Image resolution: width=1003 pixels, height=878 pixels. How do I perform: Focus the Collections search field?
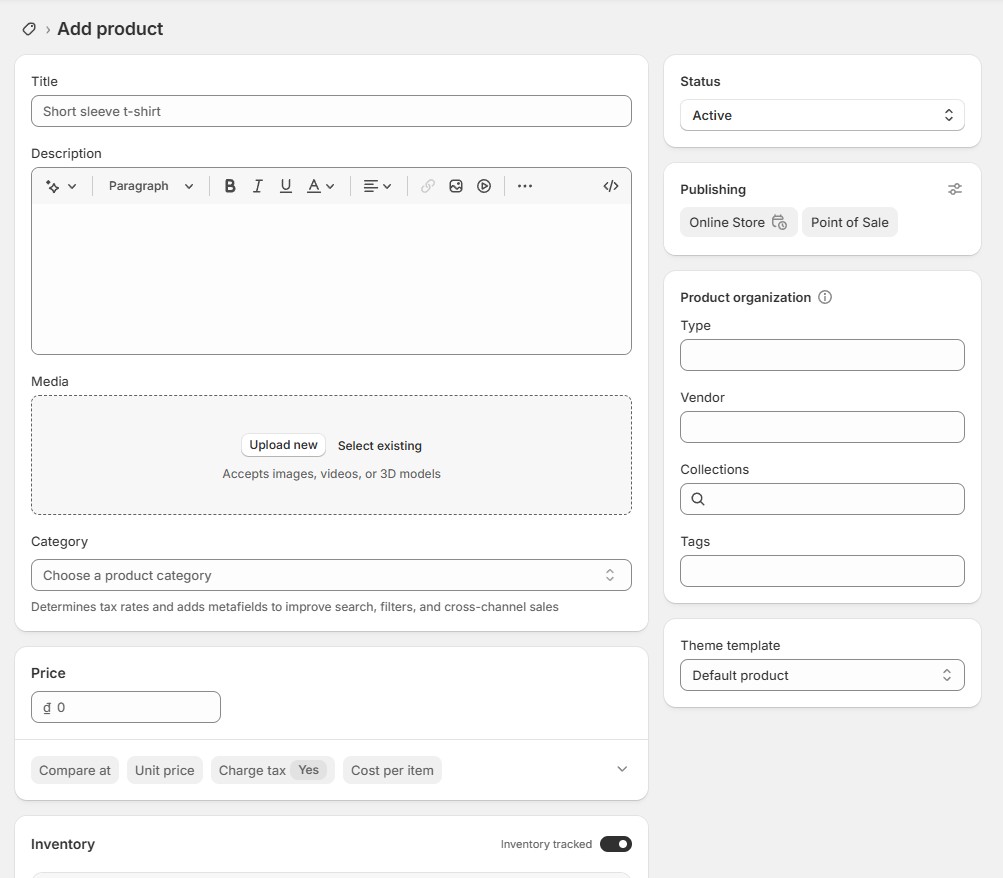tap(822, 499)
